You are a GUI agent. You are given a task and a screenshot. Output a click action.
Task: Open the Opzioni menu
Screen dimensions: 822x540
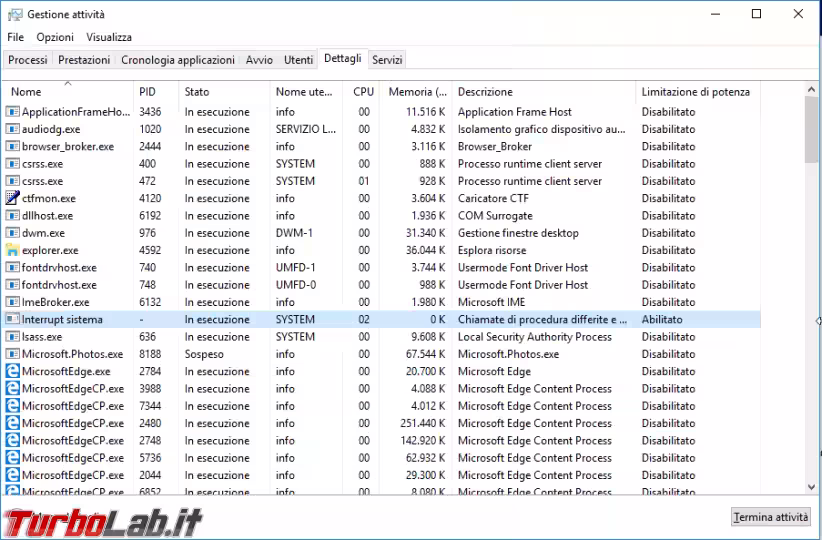coord(55,37)
